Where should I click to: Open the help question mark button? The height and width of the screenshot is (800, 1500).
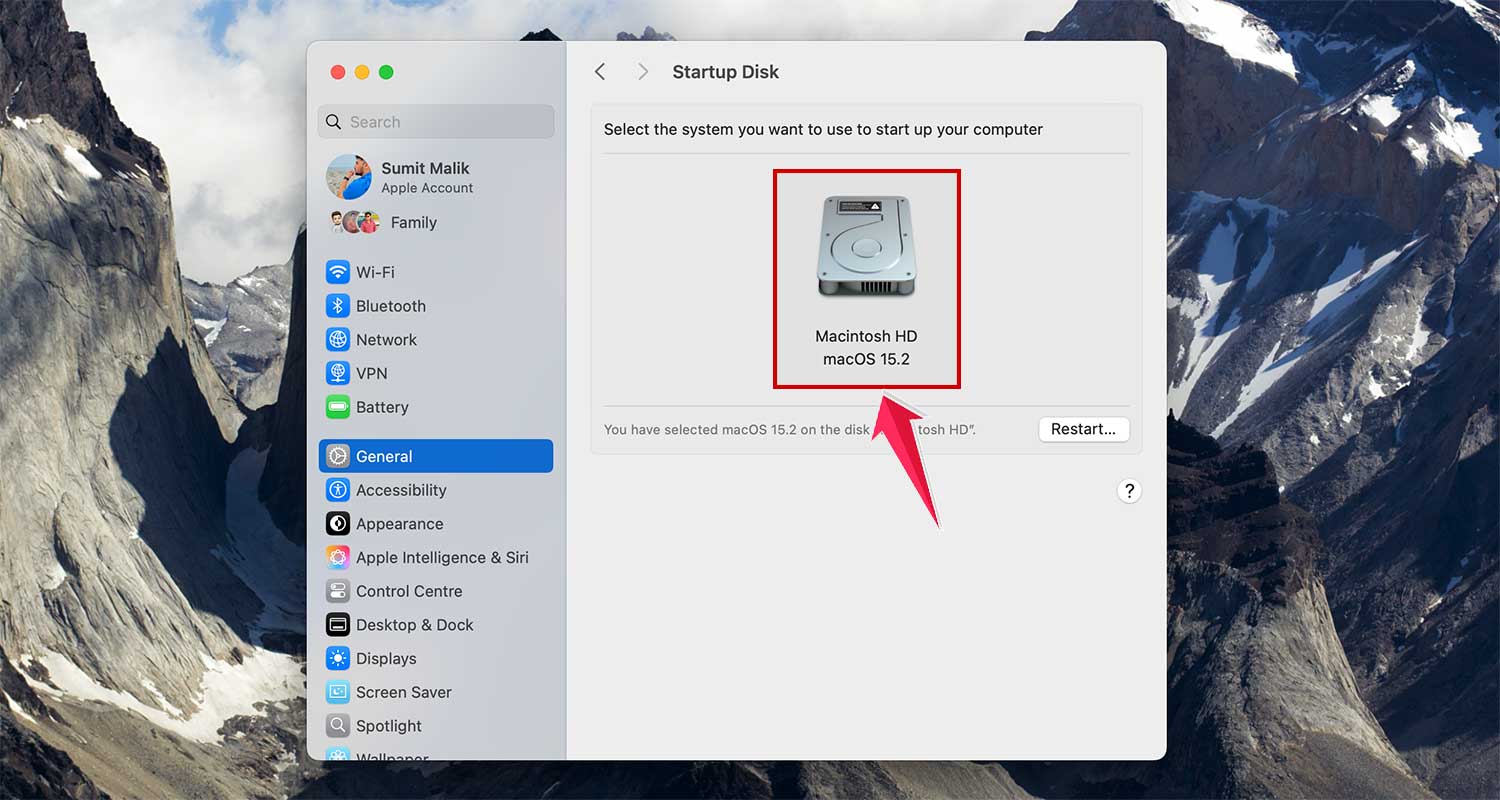(1129, 491)
